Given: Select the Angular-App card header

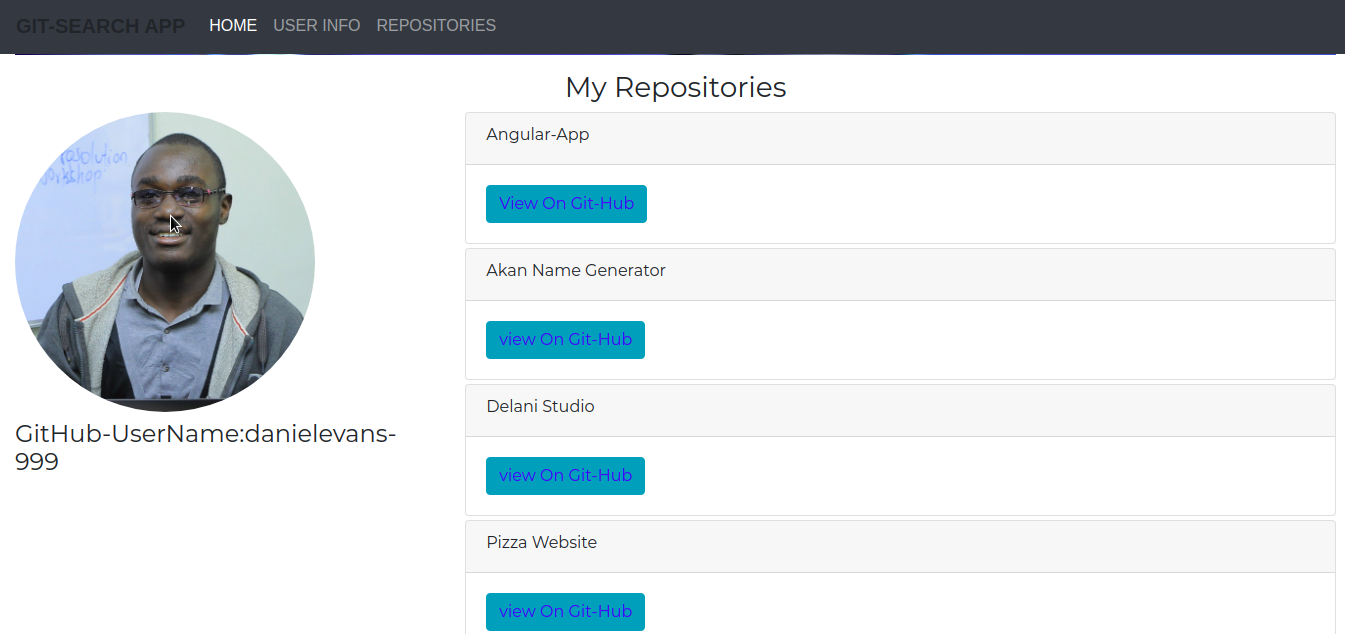Looking at the screenshot, I should coord(900,139).
